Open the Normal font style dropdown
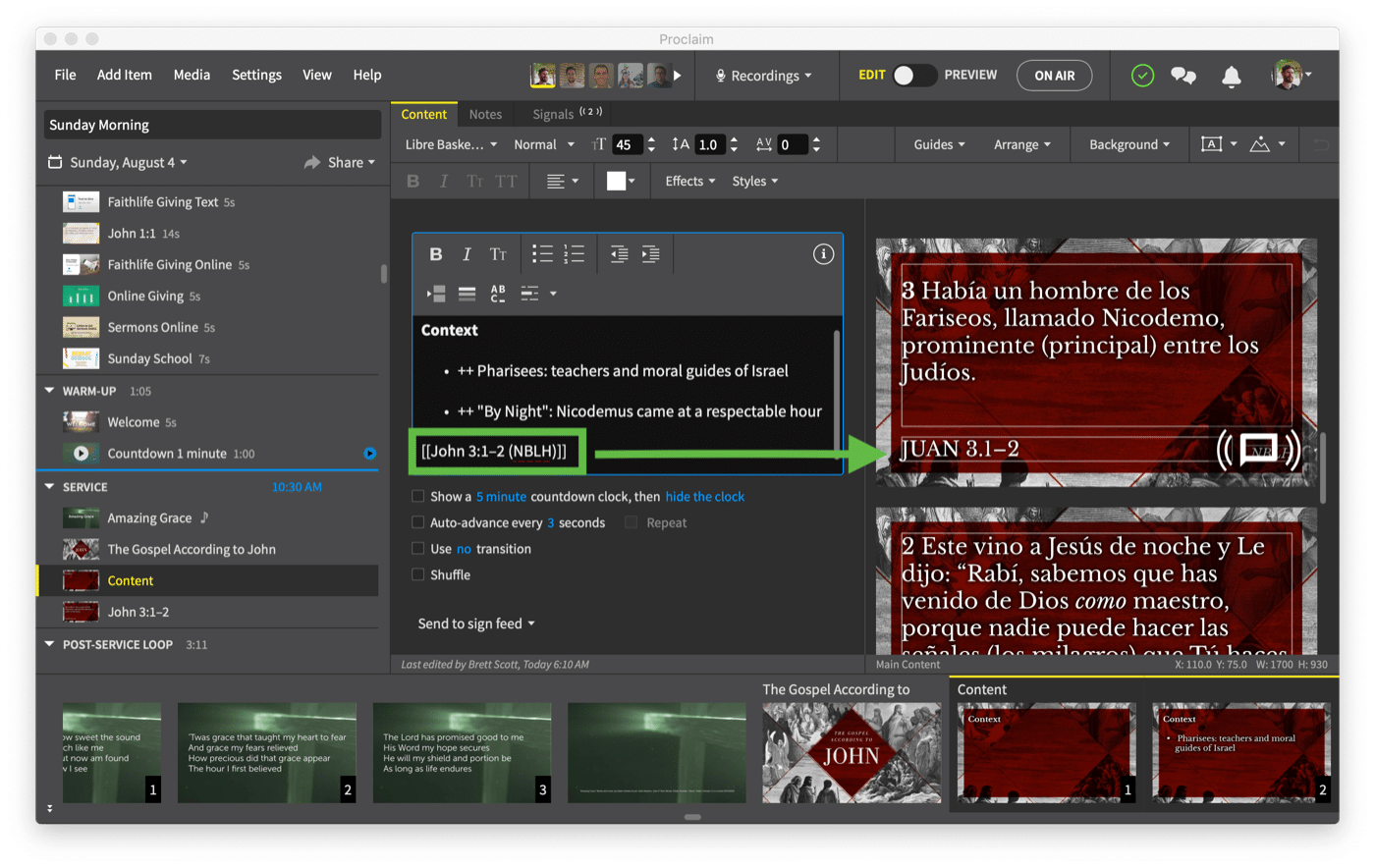The width and height of the screenshot is (1375, 868). tap(544, 144)
